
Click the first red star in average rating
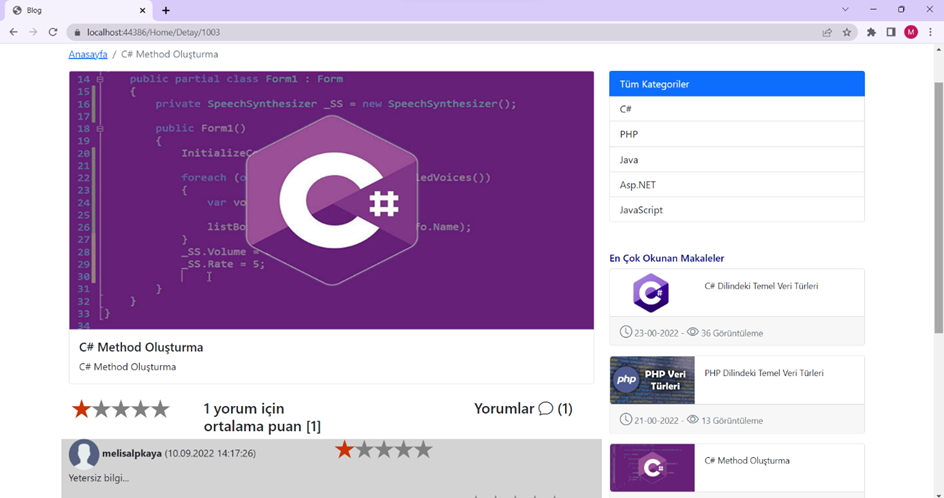[81, 409]
